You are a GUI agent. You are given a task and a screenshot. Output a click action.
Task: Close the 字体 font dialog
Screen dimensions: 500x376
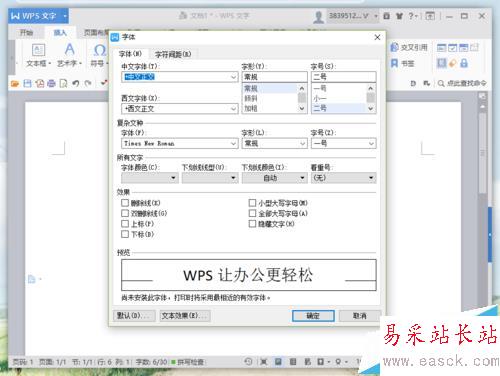point(377,37)
